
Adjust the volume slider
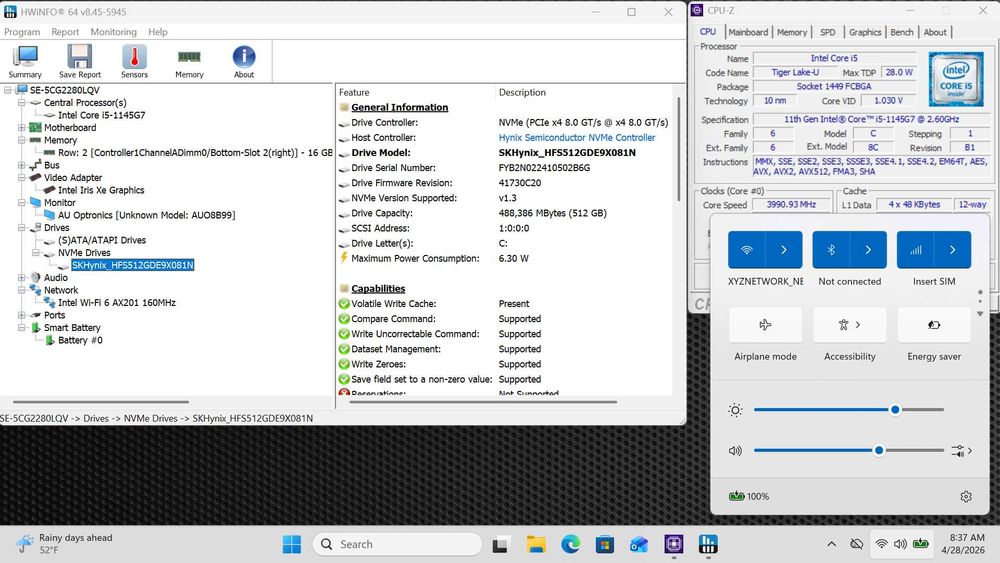click(849, 451)
